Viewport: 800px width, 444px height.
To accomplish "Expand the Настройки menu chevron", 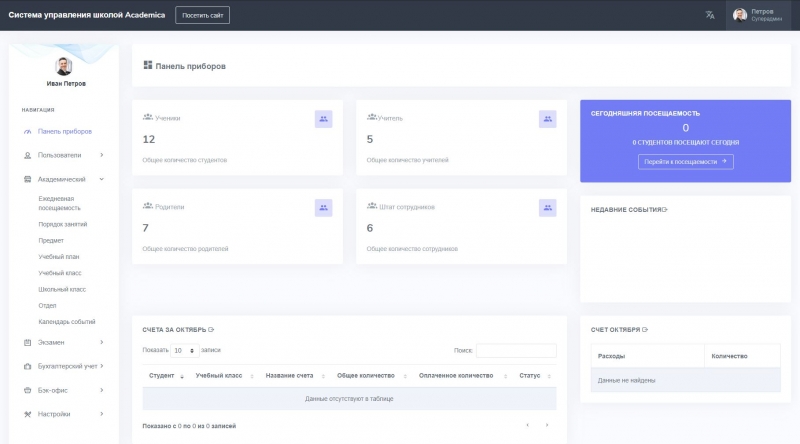I will pos(102,414).
